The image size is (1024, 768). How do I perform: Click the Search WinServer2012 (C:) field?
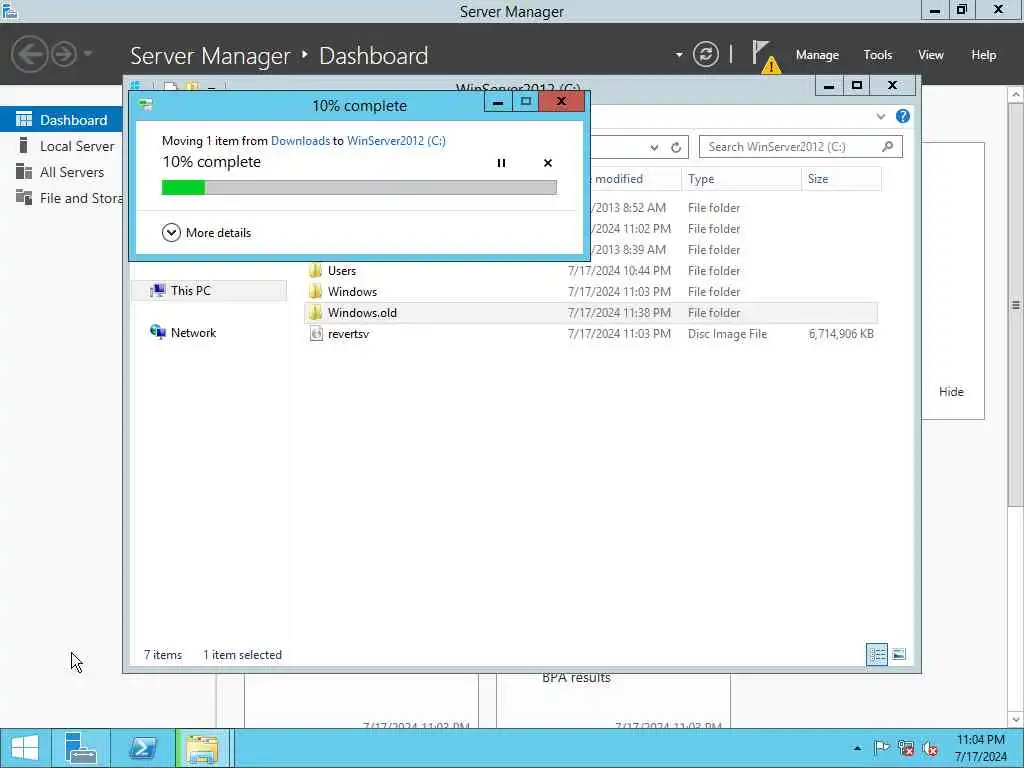tap(801, 147)
